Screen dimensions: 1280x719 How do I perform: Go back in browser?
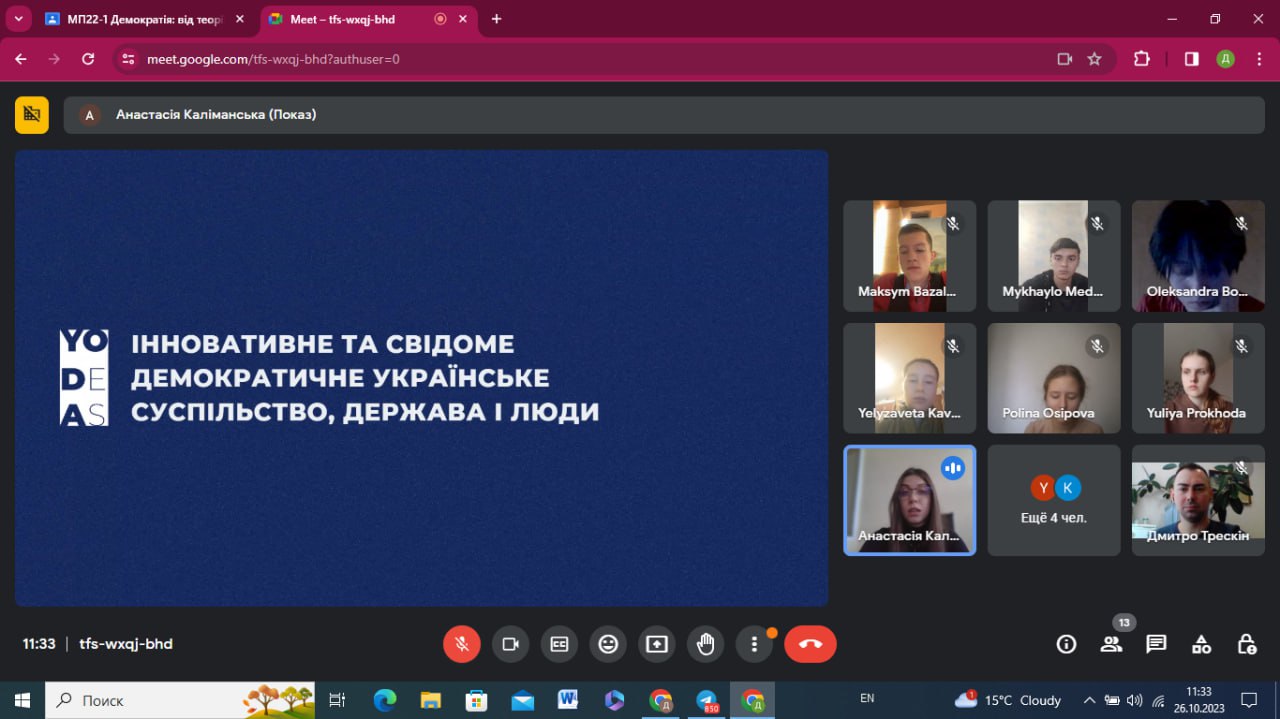pyautogui.click(x=21, y=59)
